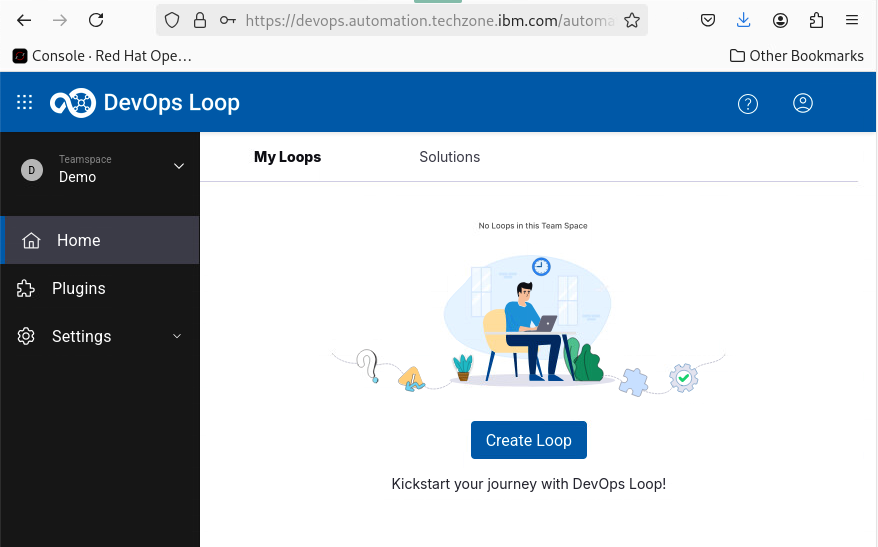This screenshot has width=878, height=547.
Task: Open the user profile icon in header
Action: 802,103
